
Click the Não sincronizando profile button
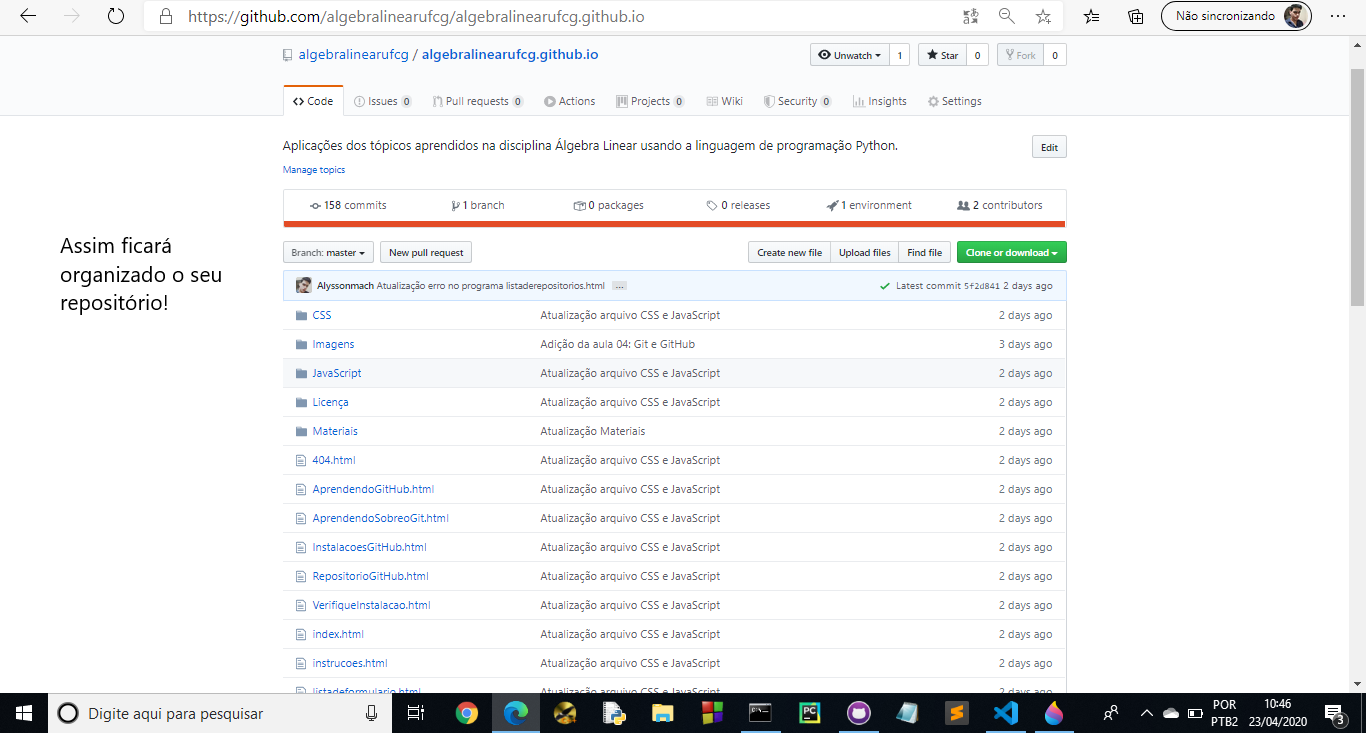[1236, 16]
